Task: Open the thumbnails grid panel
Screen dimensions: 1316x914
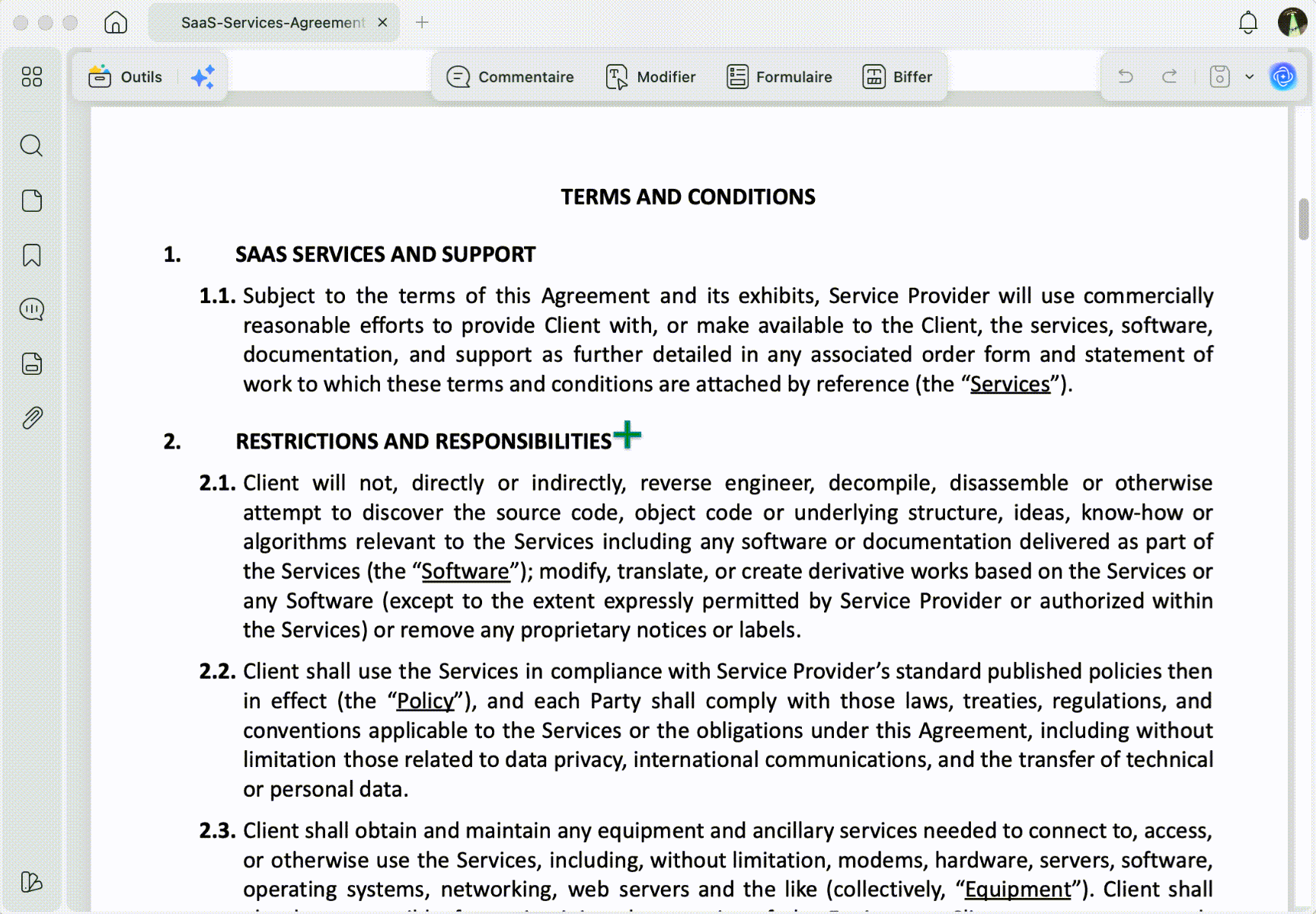Action: tap(32, 77)
